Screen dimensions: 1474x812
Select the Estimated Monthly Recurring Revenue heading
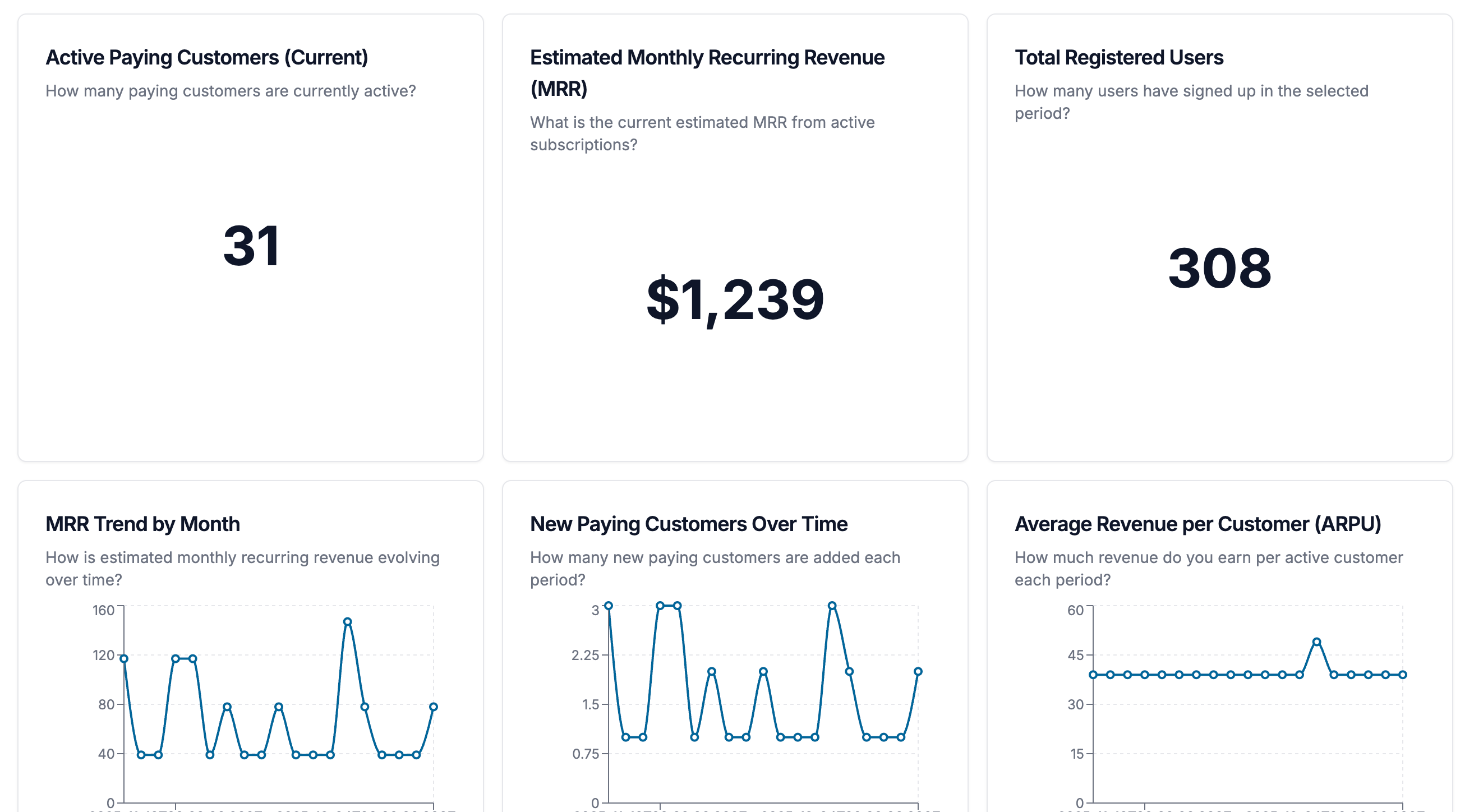[x=707, y=58]
